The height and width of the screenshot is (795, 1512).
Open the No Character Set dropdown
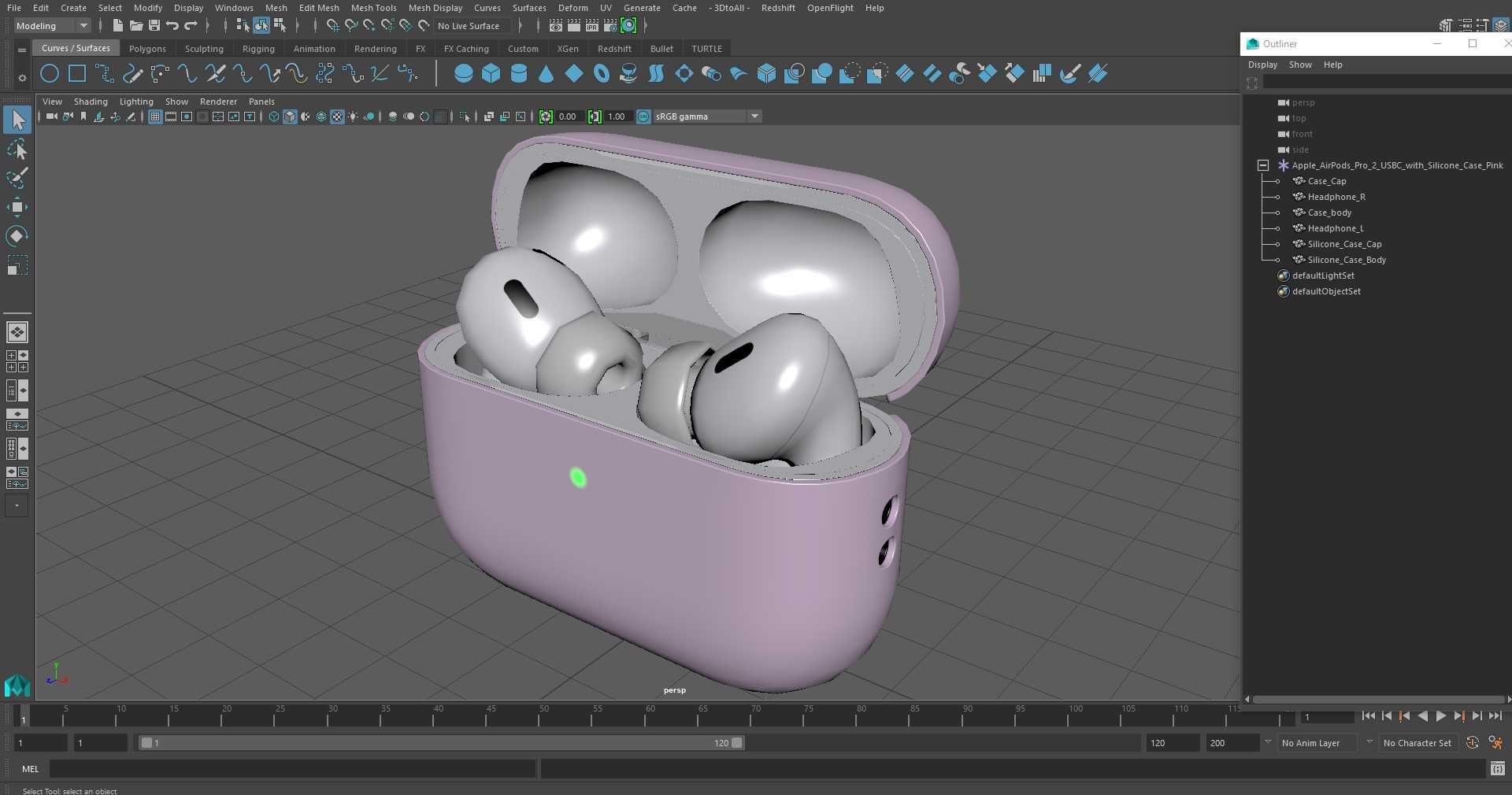pyautogui.click(x=1417, y=742)
